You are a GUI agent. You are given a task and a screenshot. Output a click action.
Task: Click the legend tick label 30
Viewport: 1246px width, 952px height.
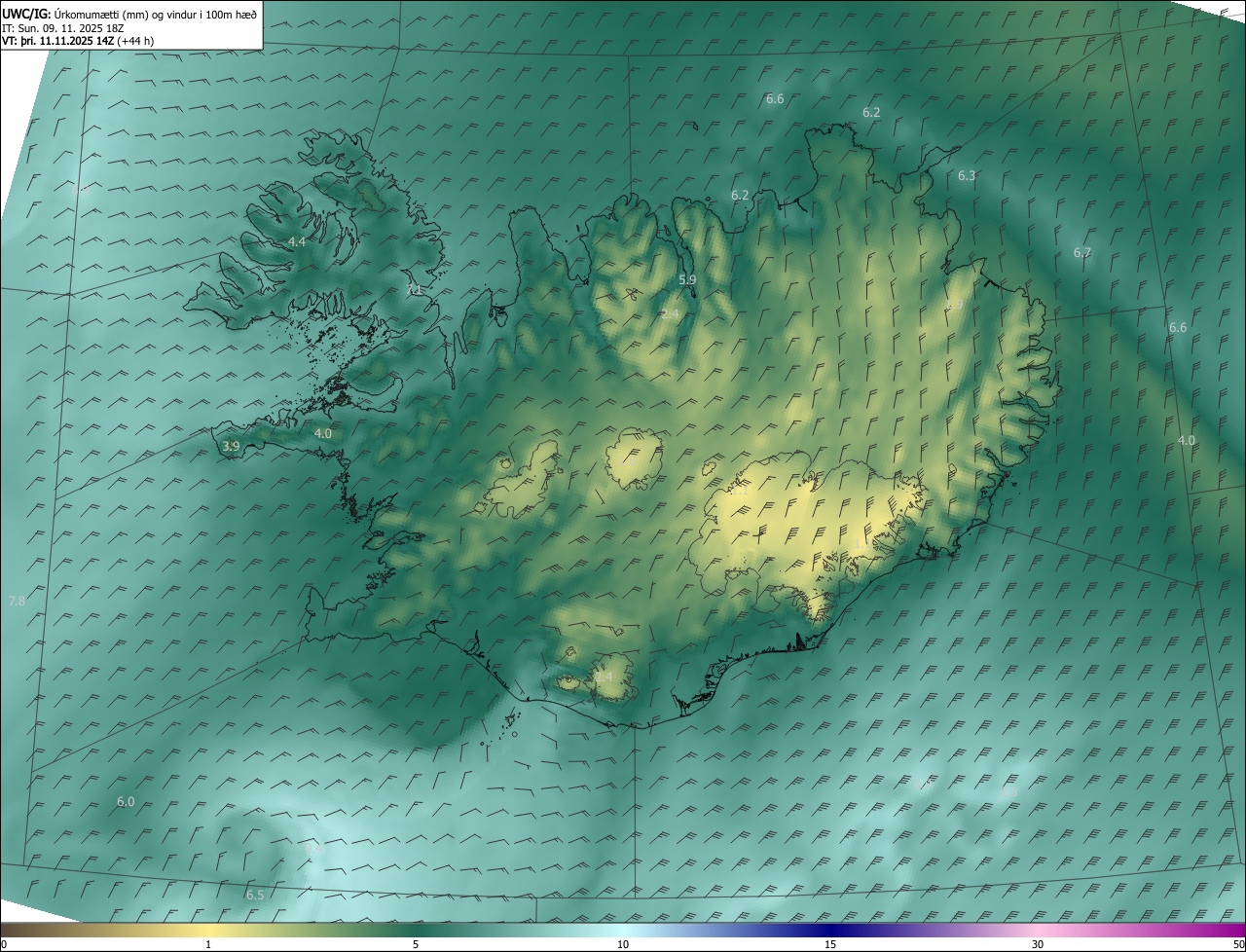1038,945
